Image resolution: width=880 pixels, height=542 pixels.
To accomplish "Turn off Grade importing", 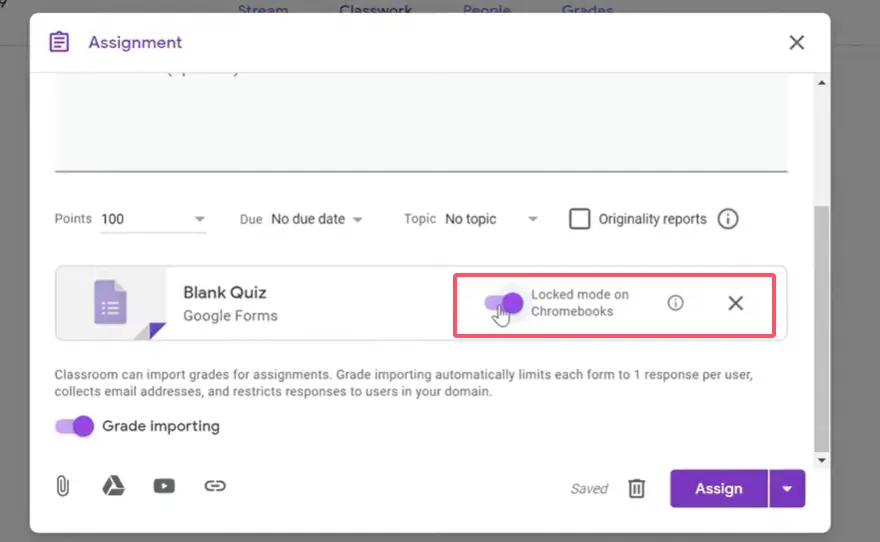I will pos(75,426).
